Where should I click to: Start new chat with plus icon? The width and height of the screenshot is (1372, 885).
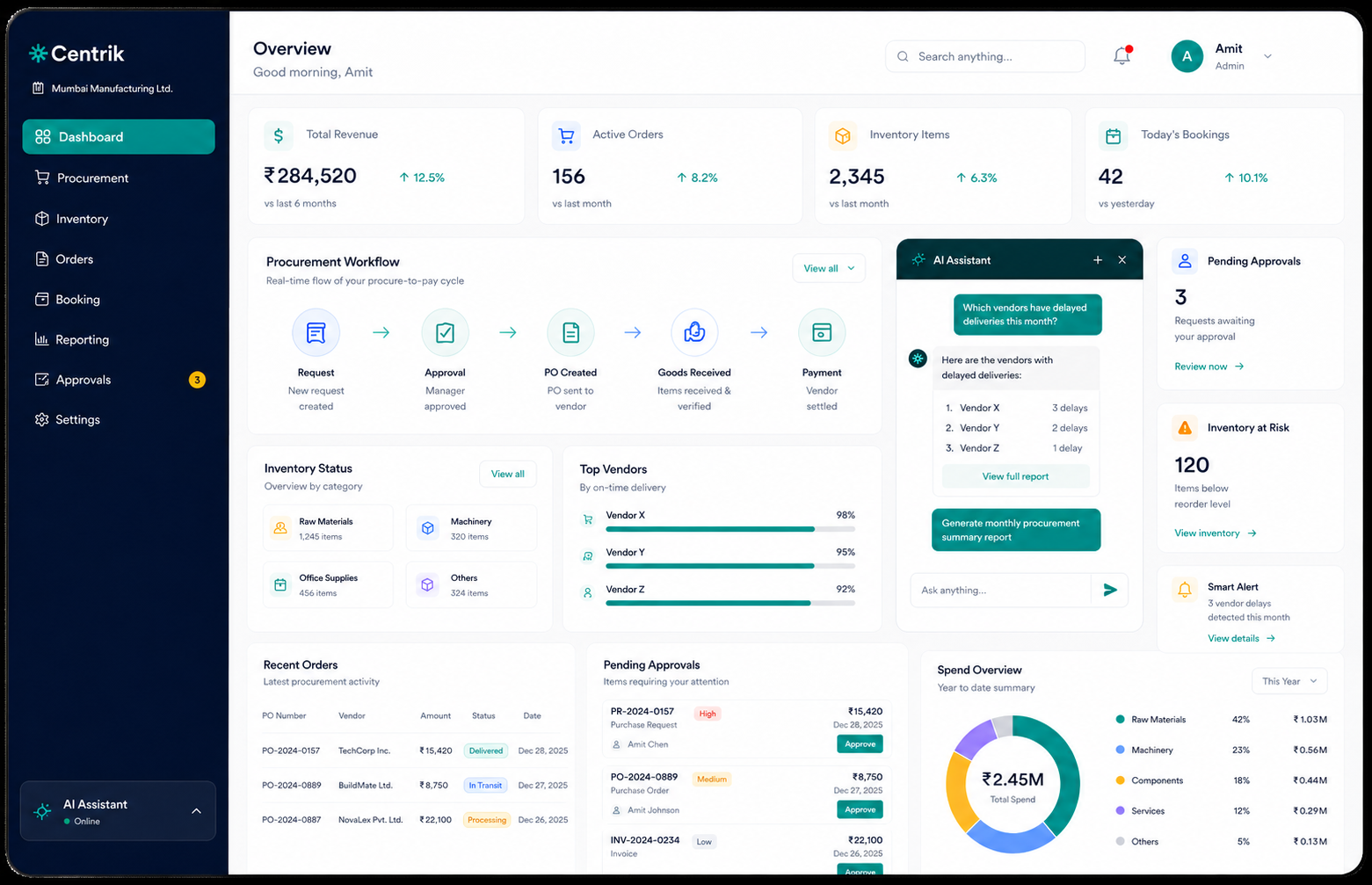(1097, 260)
